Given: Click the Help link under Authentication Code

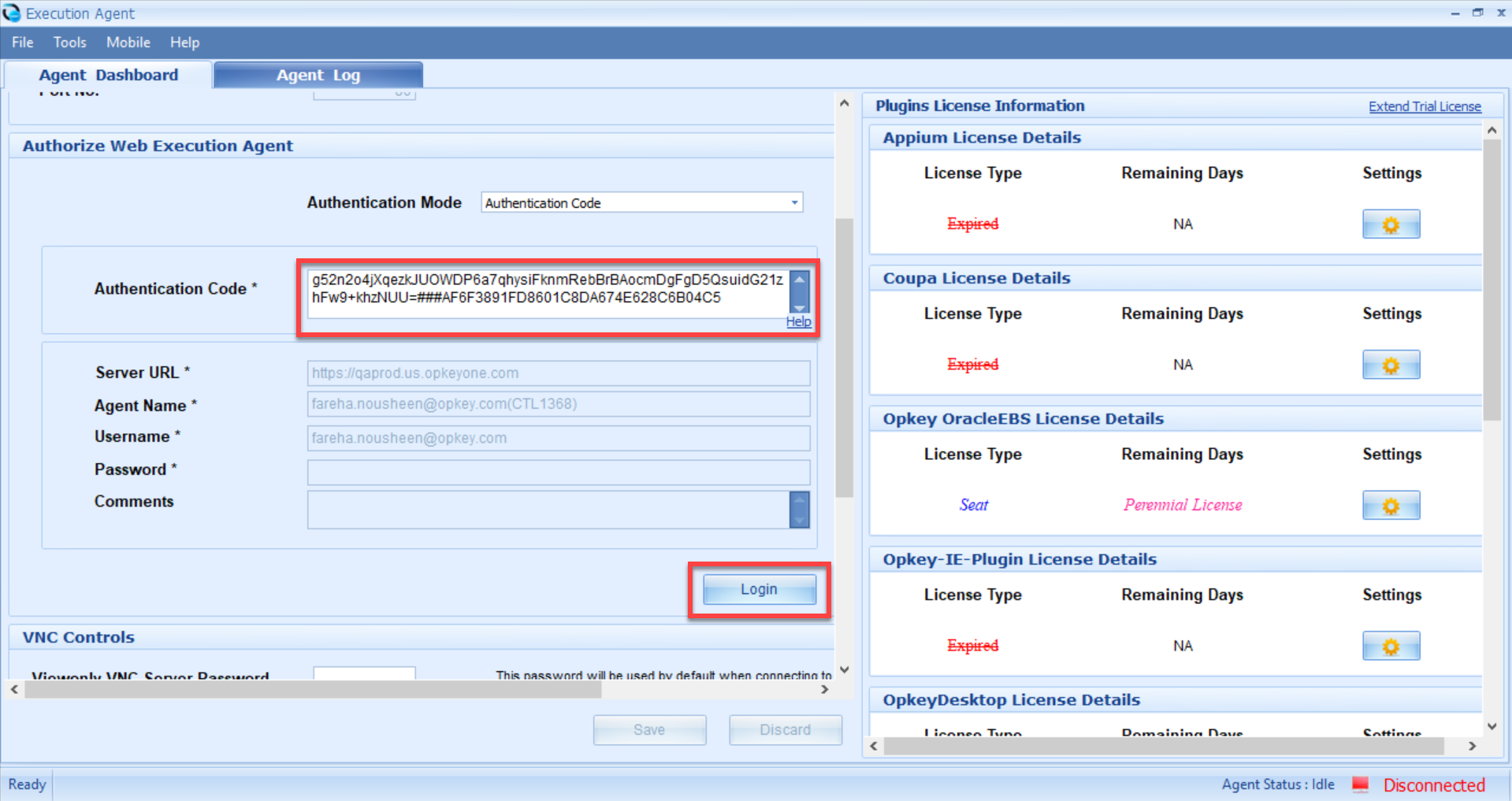Looking at the screenshot, I should pyautogui.click(x=798, y=321).
